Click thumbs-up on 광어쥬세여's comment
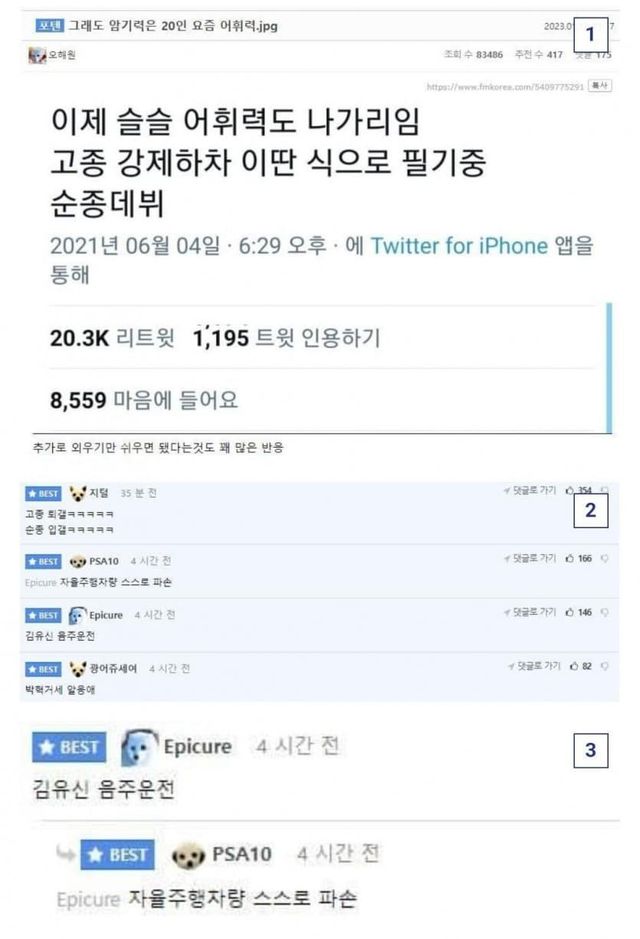 [574, 666]
